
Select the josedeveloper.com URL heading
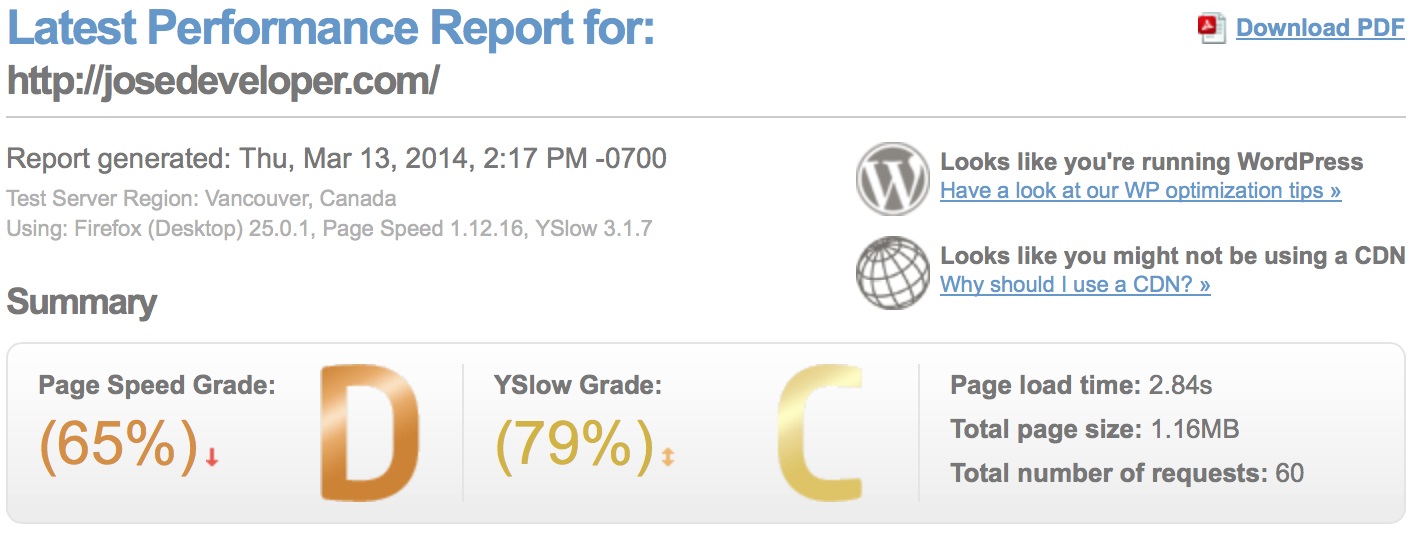[223, 81]
